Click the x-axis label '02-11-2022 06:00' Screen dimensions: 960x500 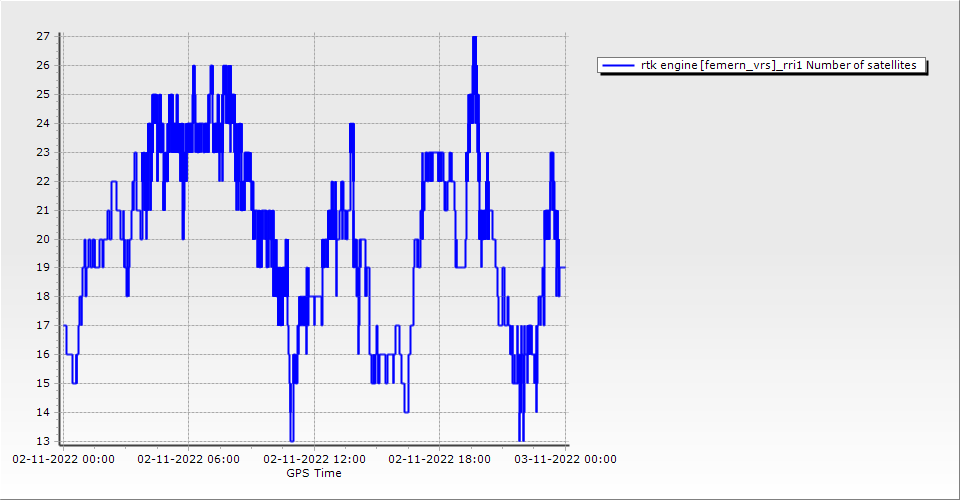(x=188, y=460)
